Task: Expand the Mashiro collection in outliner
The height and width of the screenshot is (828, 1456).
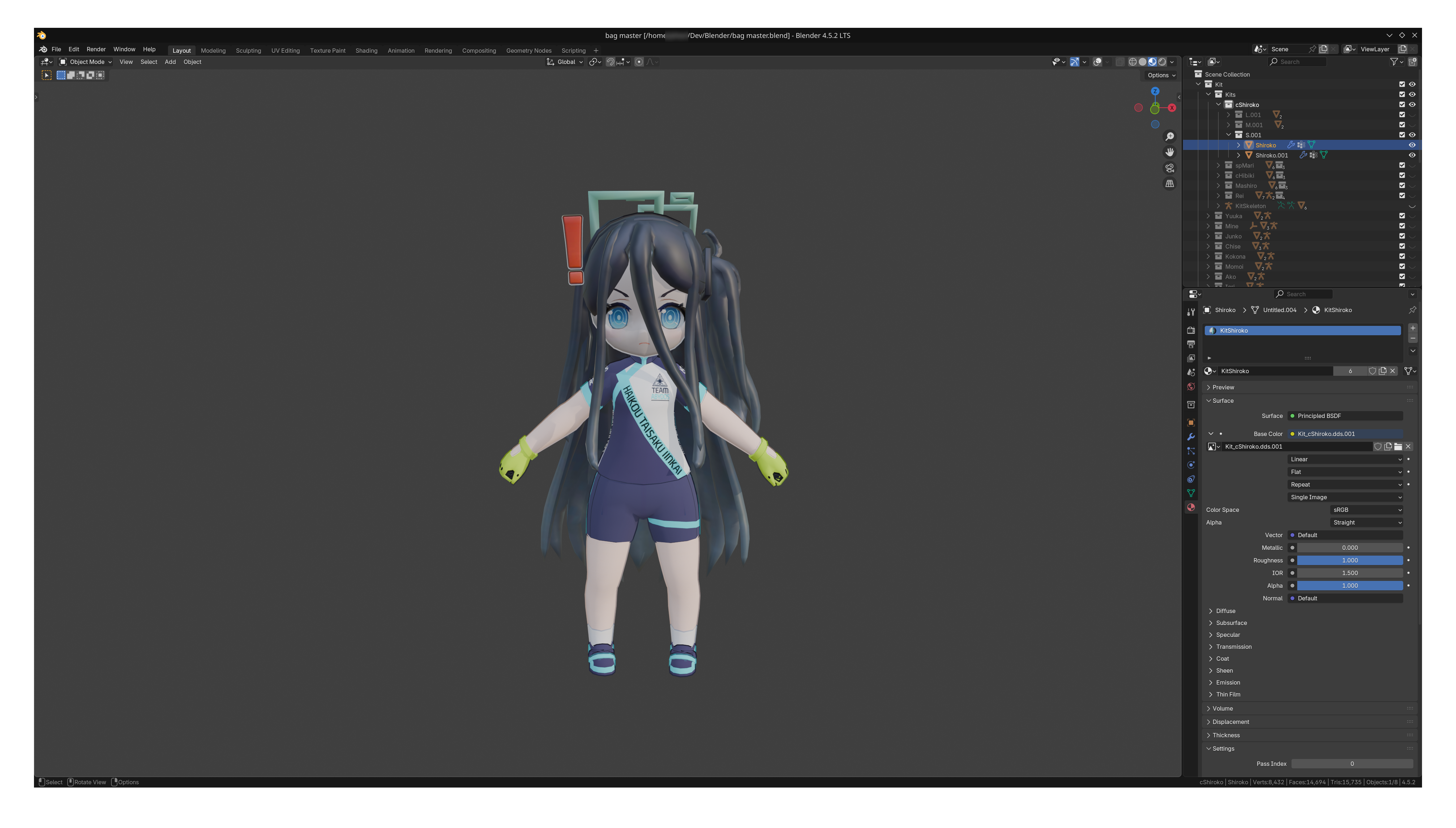Action: (x=1218, y=186)
